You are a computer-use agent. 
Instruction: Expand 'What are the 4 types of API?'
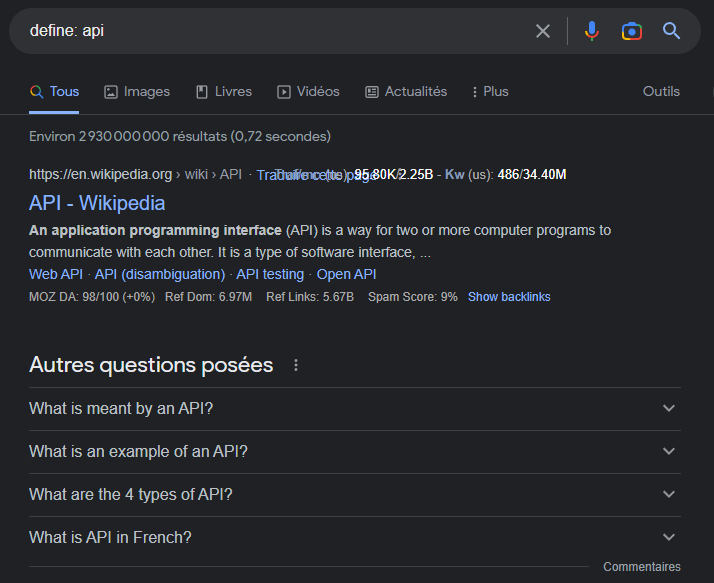(x=355, y=494)
